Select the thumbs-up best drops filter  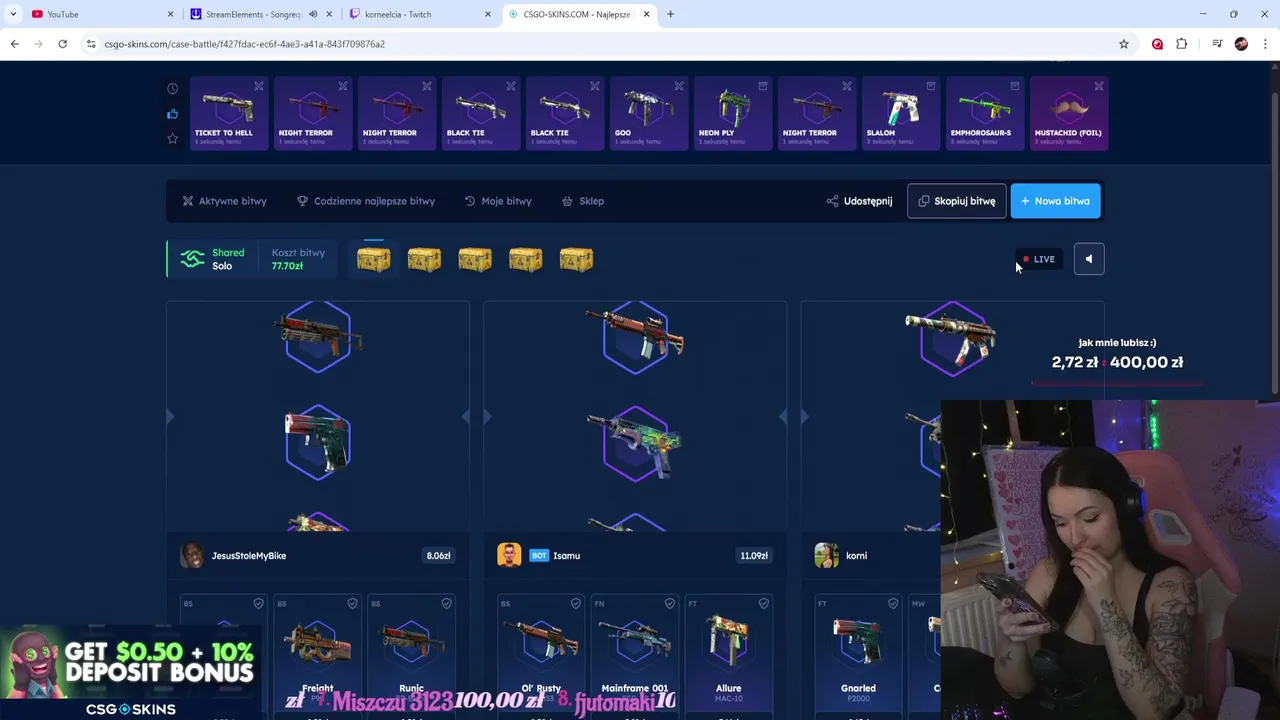172,114
